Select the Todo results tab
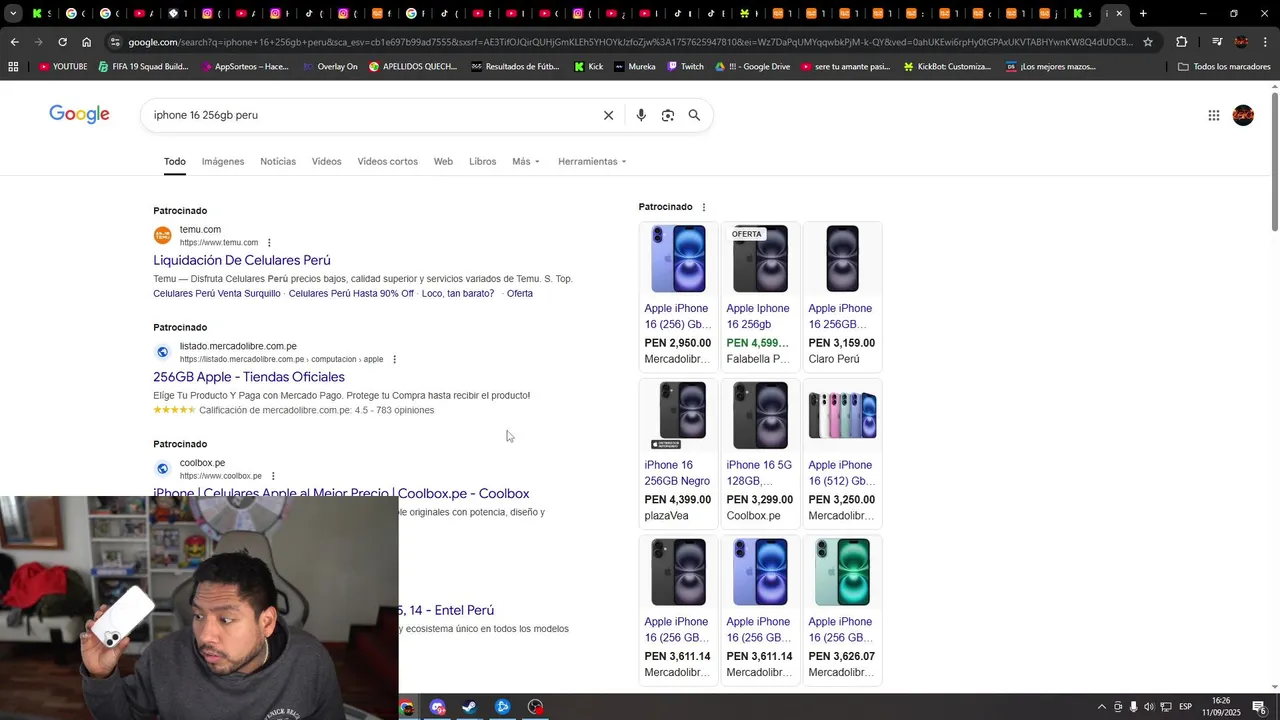Screen dimensions: 1280x720 [x=175, y=161]
